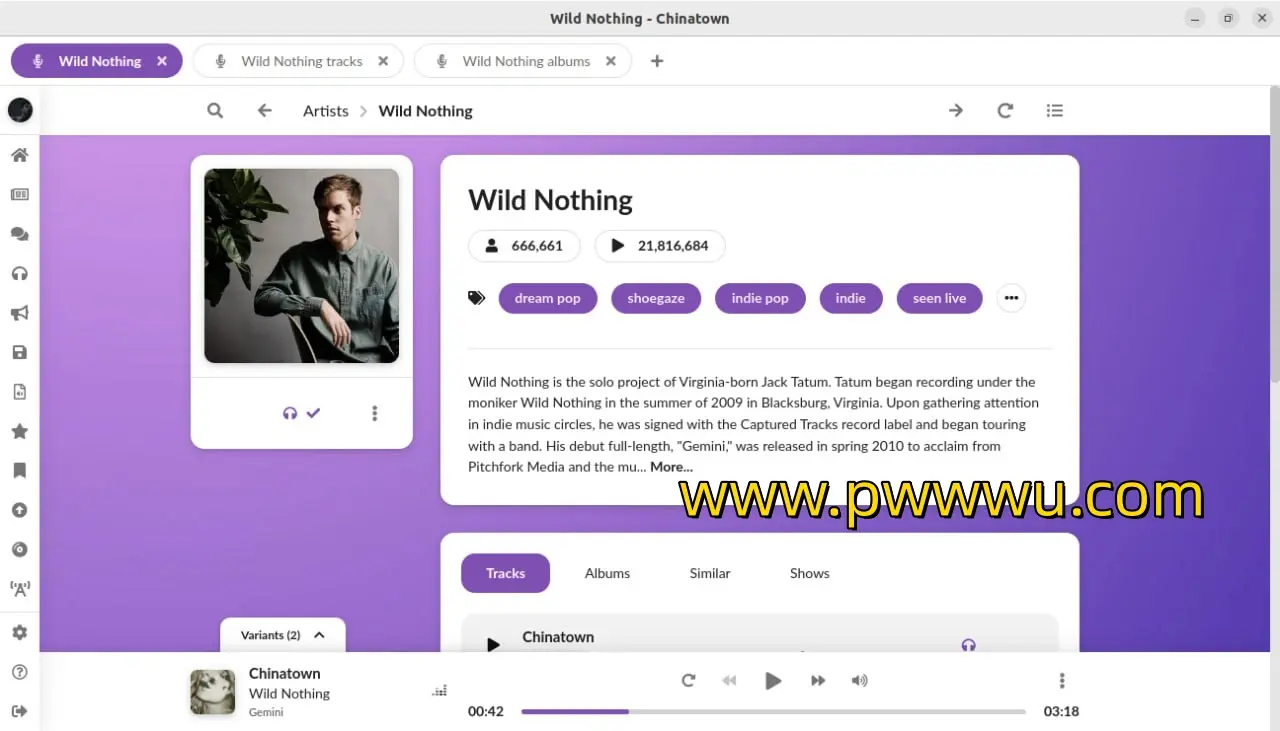
Task: Show more tags via ellipsis button
Action: [x=1011, y=298]
